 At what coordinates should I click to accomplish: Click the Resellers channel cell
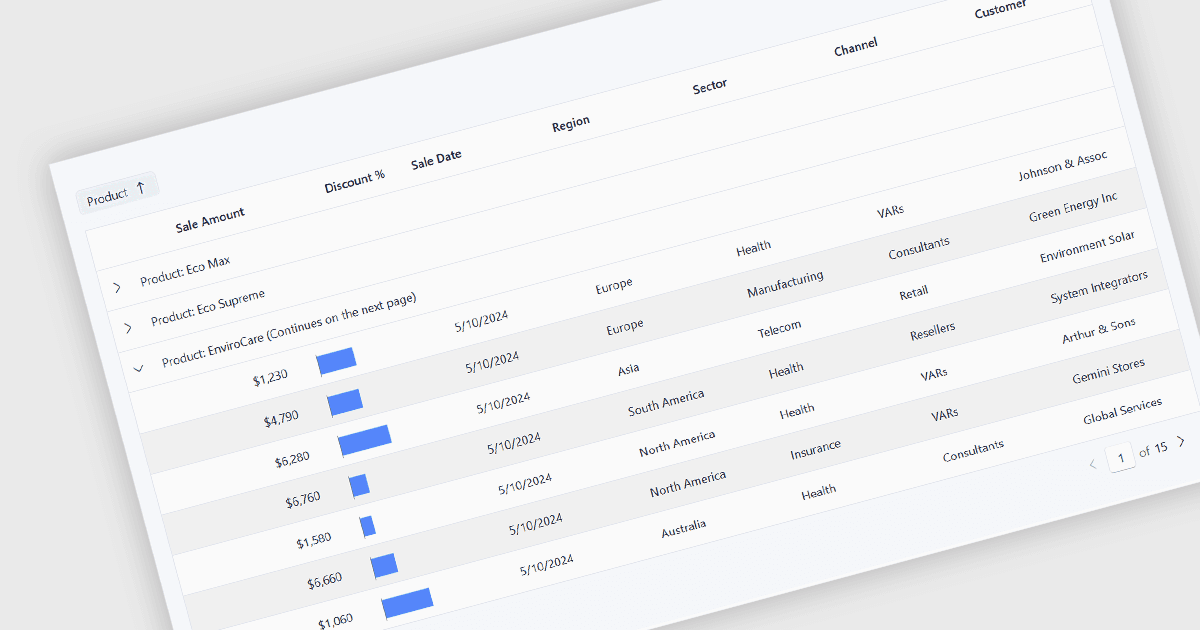932,331
